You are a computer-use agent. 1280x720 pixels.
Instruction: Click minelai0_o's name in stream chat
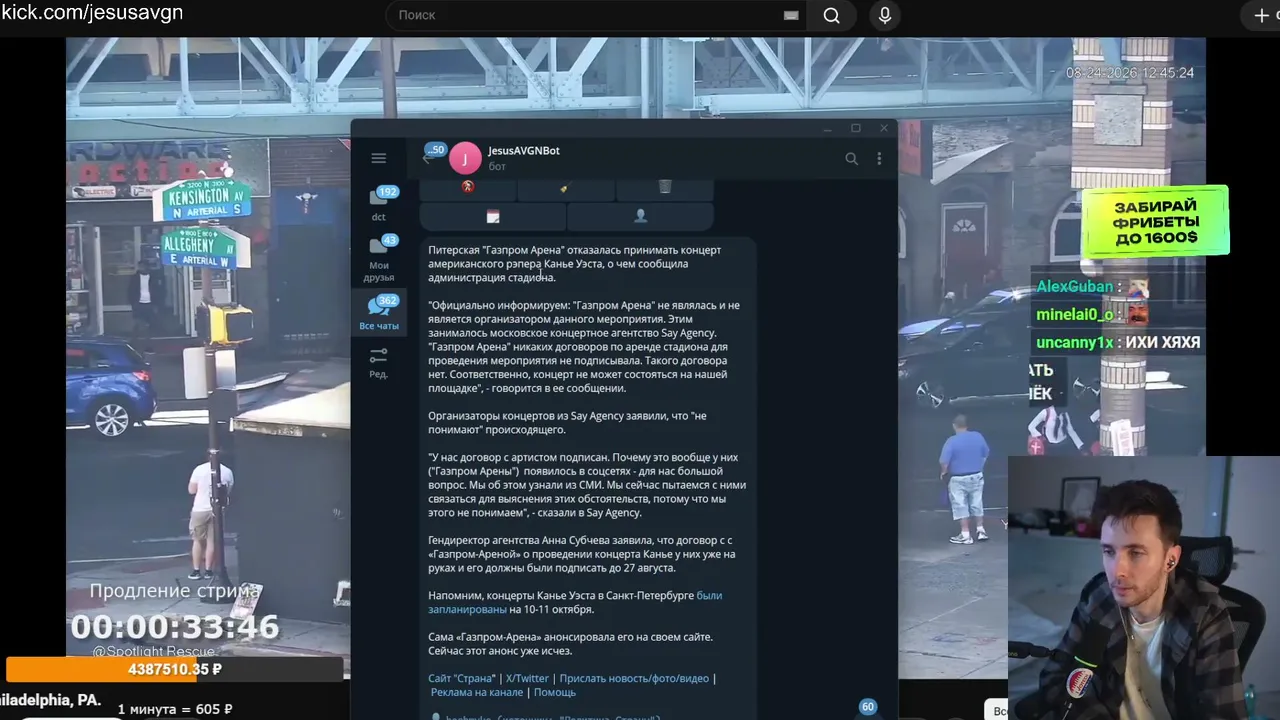point(1074,315)
